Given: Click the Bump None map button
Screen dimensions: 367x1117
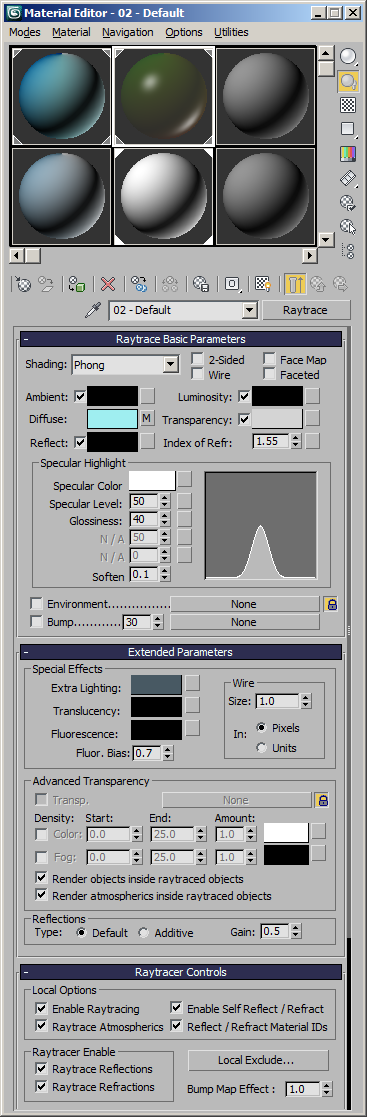Looking at the screenshot, I should tap(244, 623).
